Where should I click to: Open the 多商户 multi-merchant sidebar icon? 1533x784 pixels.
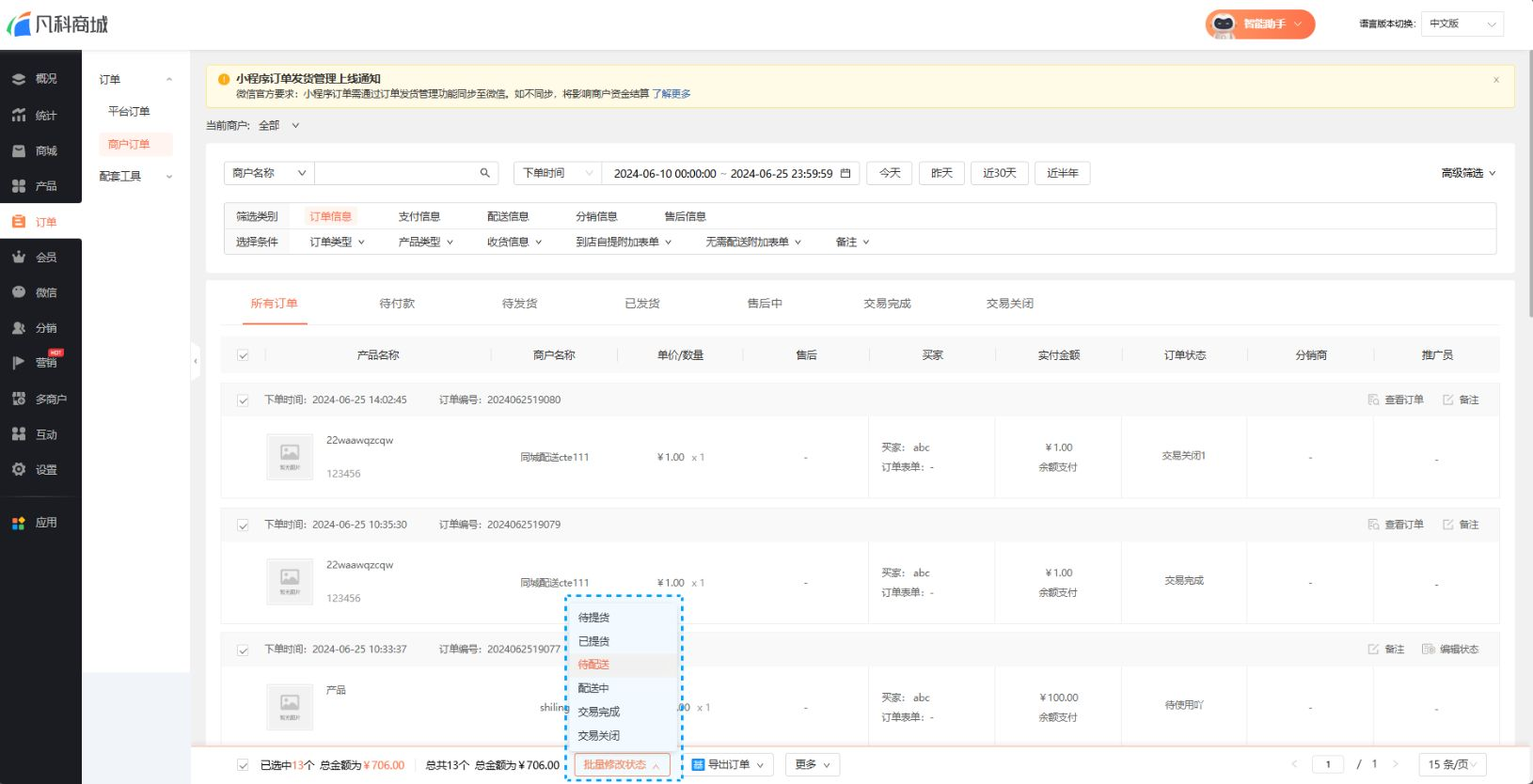19,399
